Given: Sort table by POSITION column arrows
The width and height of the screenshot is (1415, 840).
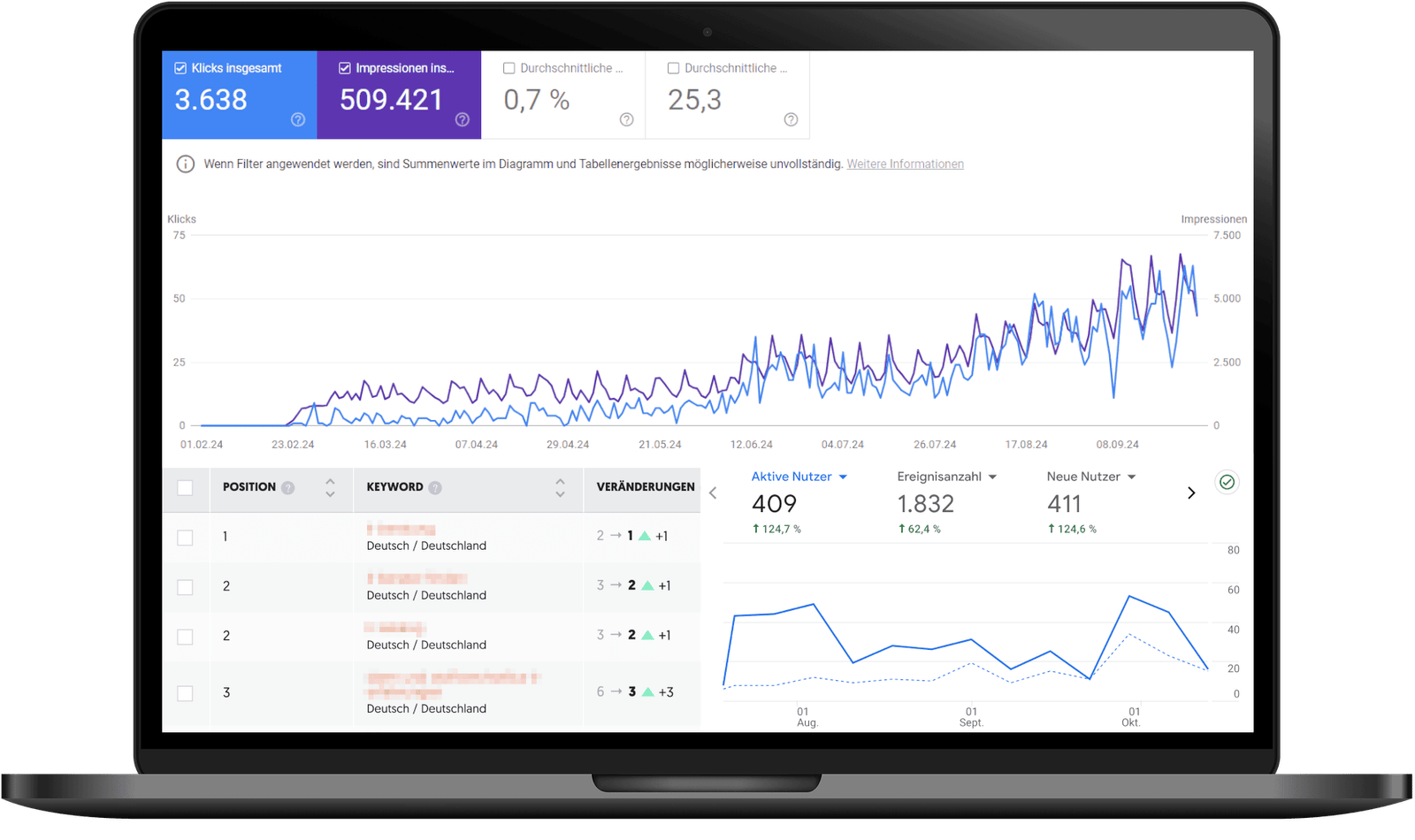Looking at the screenshot, I should pos(330,487).
